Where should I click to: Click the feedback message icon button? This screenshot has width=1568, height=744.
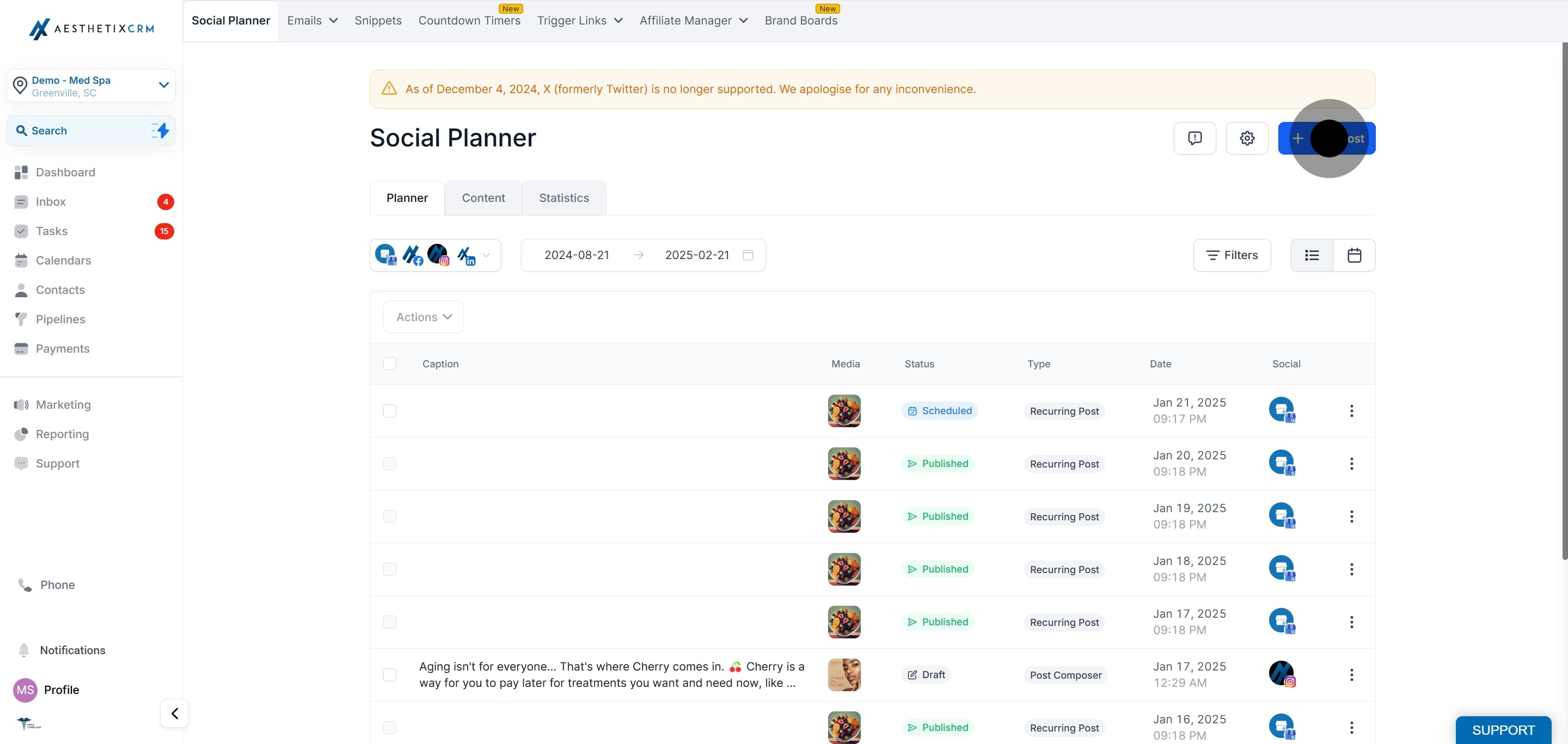(x=1195, y=138)
